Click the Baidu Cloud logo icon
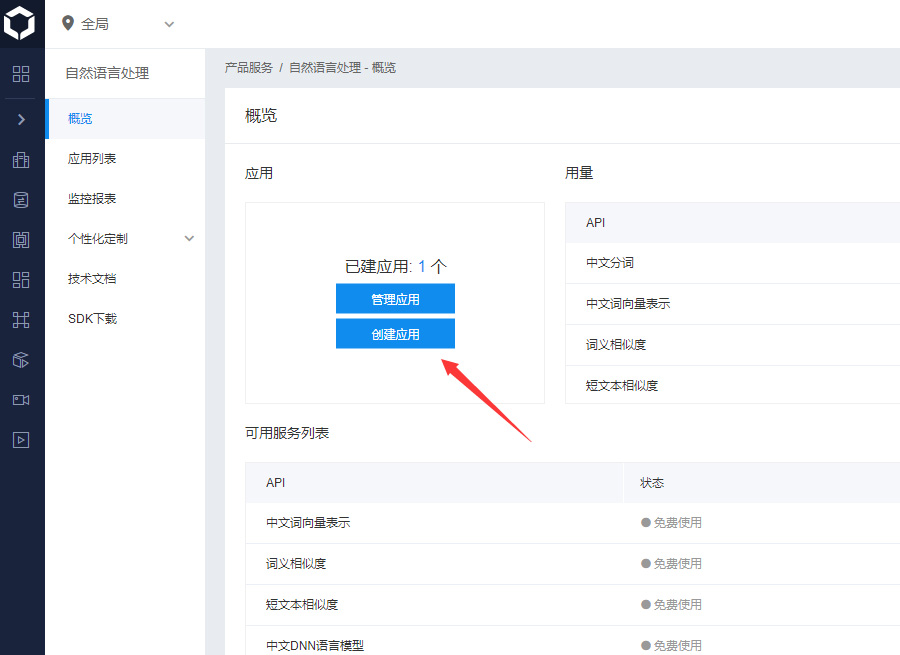 (x=21, y=23)
